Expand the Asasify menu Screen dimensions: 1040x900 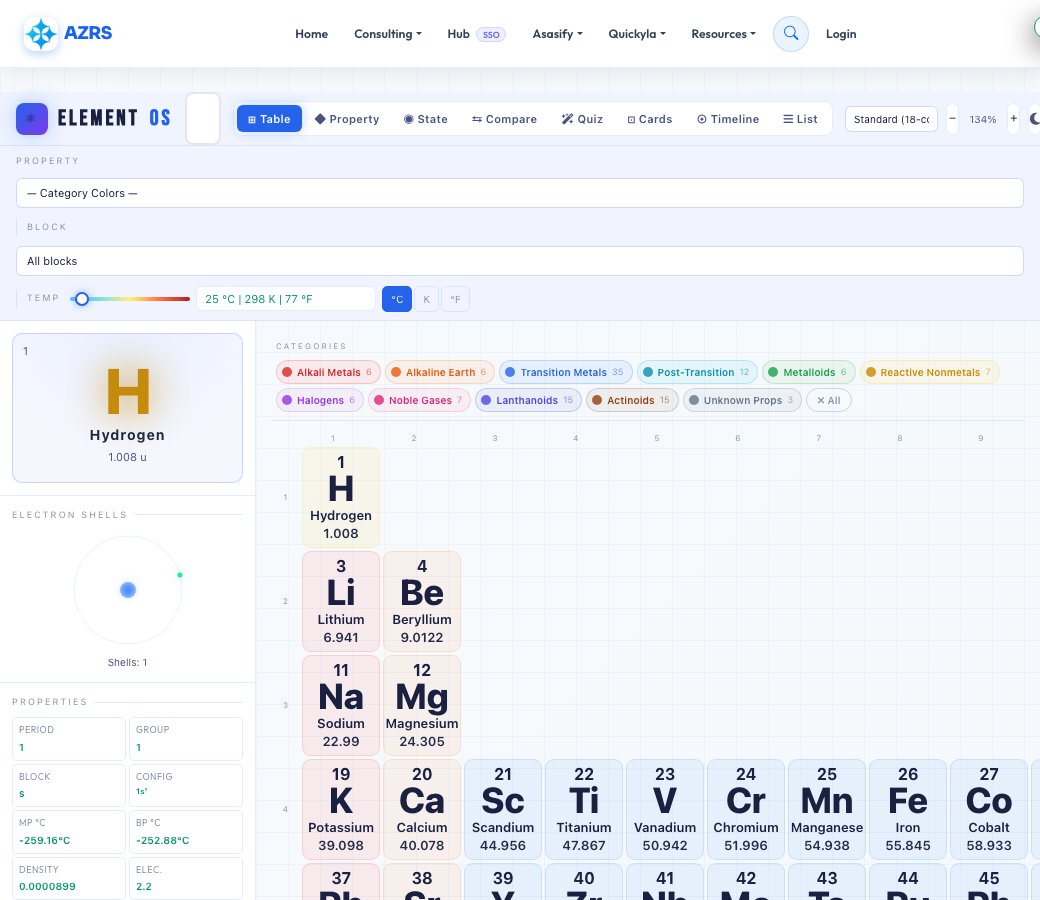557,34
